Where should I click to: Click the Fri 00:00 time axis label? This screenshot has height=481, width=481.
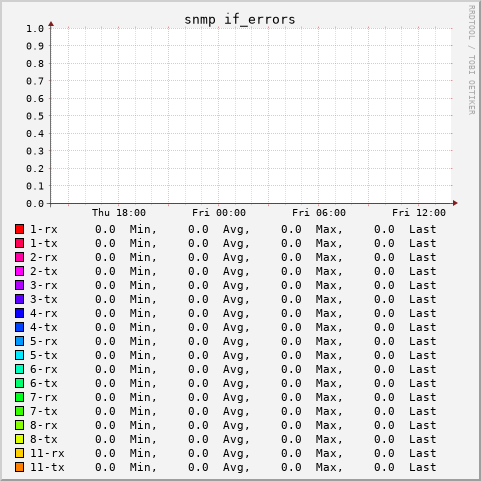(x=219, y=213)
